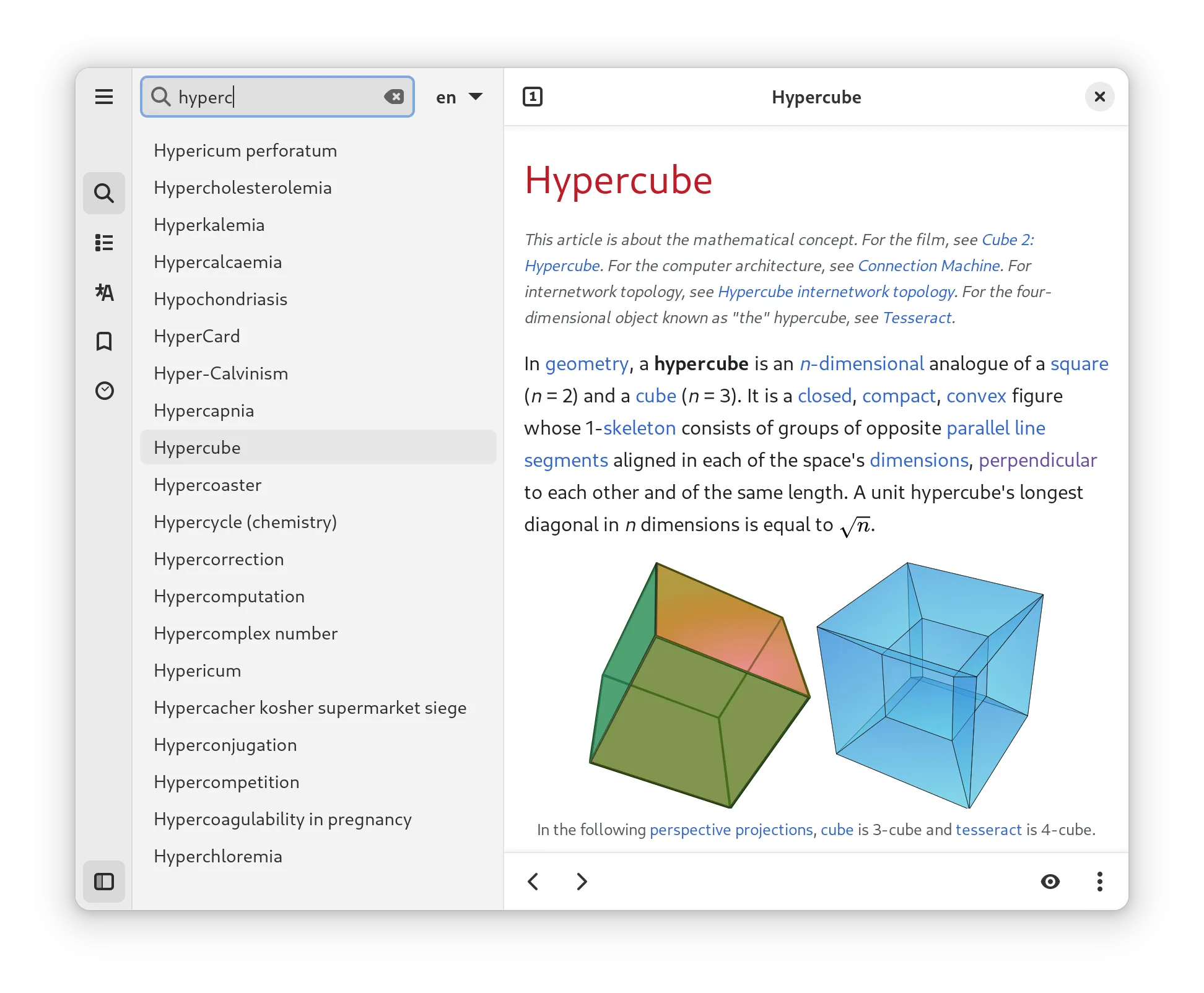Open the geometry link in article
The height and width of the screenshot is (993, 1204).
[587, 363]
